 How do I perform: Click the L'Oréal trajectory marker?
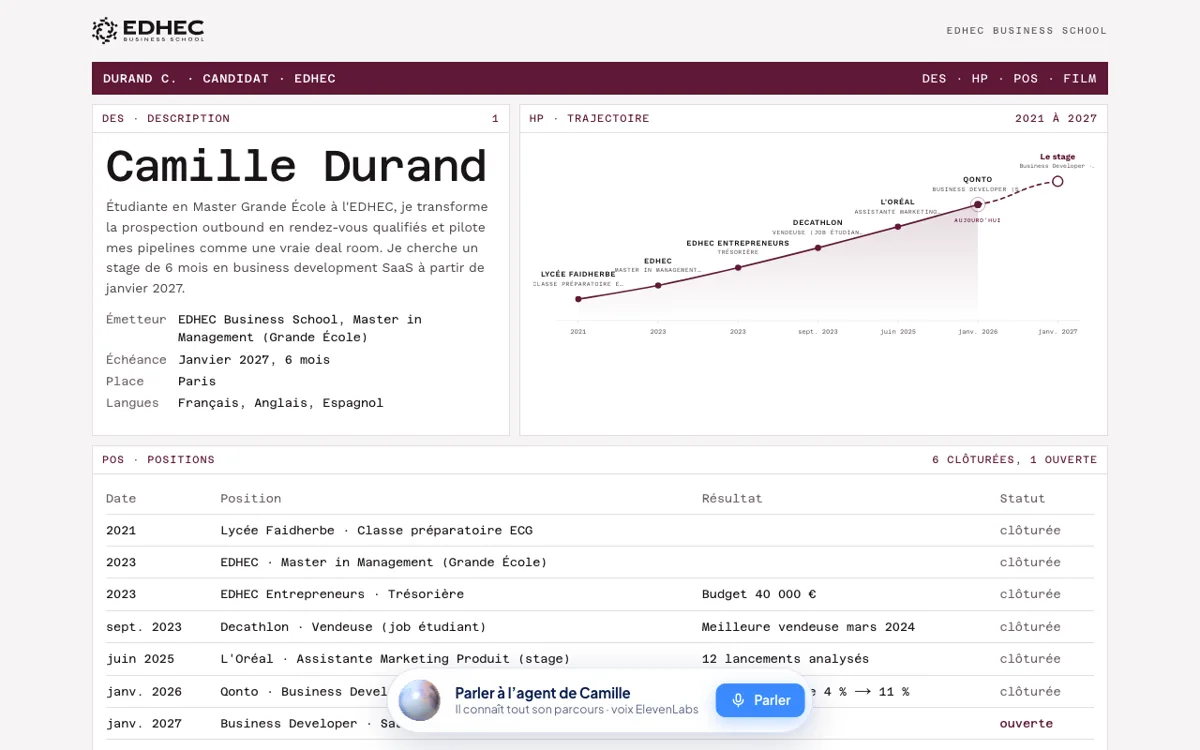(898, 226)
